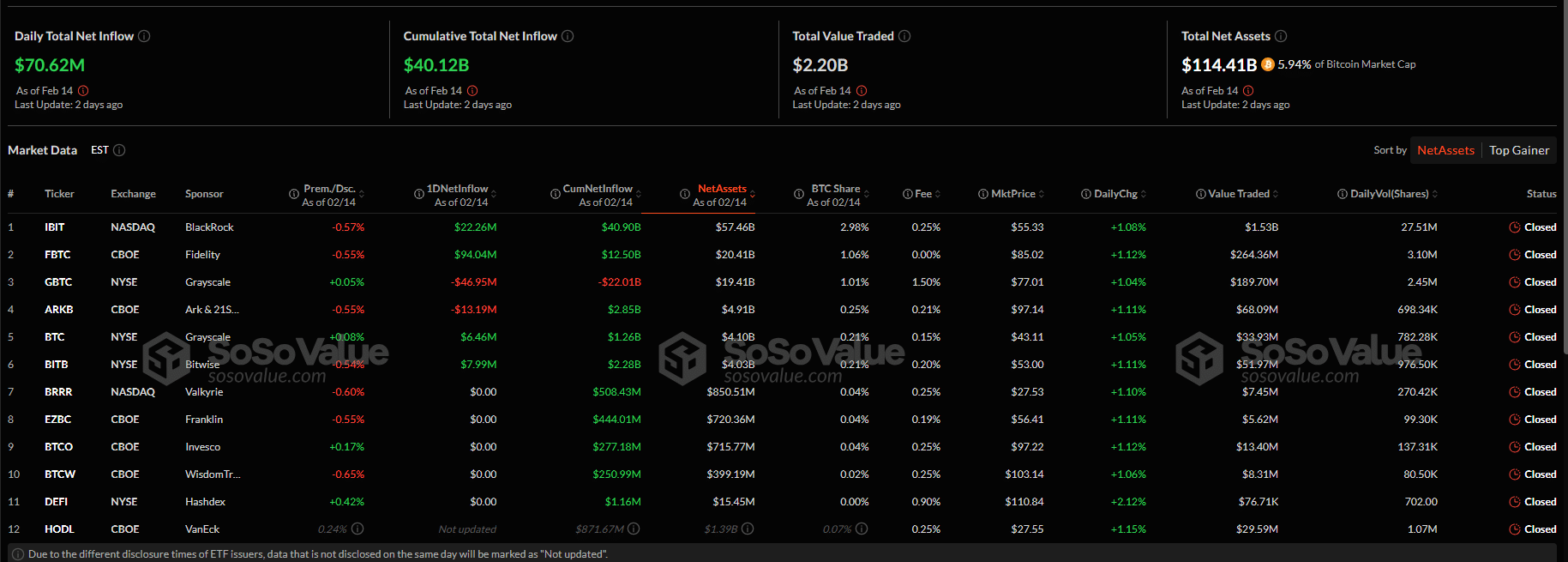Viewport: 1568px width, 562px height.
Task: Sort by MktPrice column arrows
Action: tap(1042, 194)
